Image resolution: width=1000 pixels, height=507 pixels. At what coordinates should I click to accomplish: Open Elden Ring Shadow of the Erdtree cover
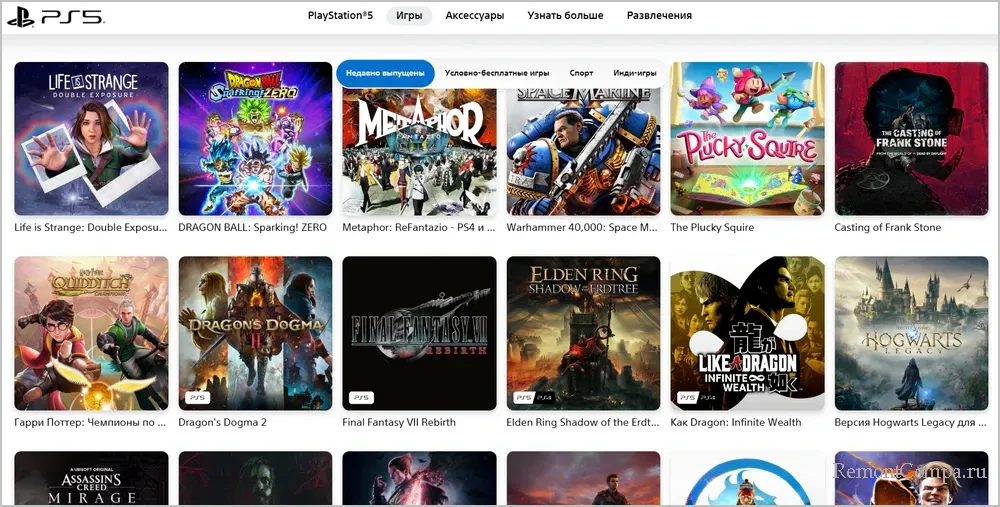tap(583, 333)
